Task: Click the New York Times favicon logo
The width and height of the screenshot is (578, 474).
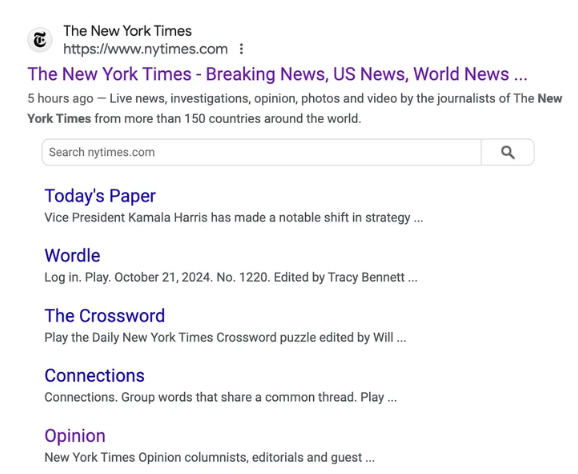Action: point(40,40)
